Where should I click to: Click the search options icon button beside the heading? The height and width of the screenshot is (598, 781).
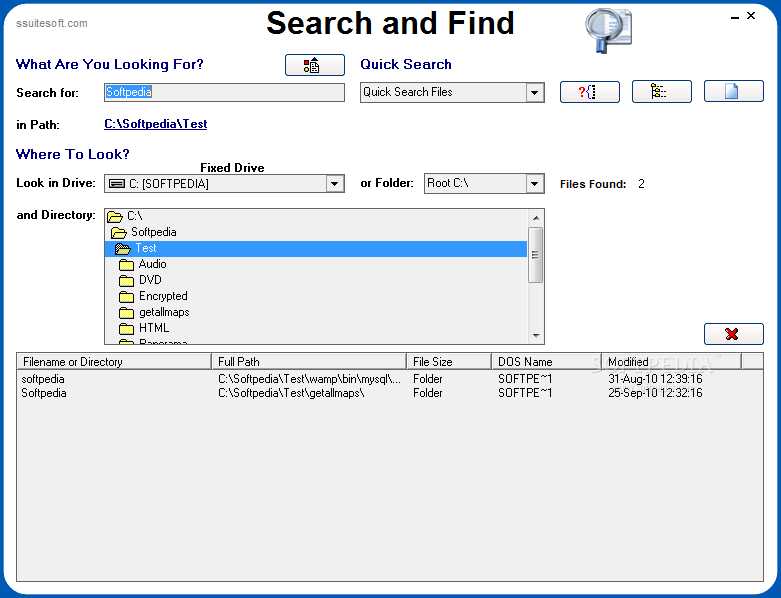(314, 65)
